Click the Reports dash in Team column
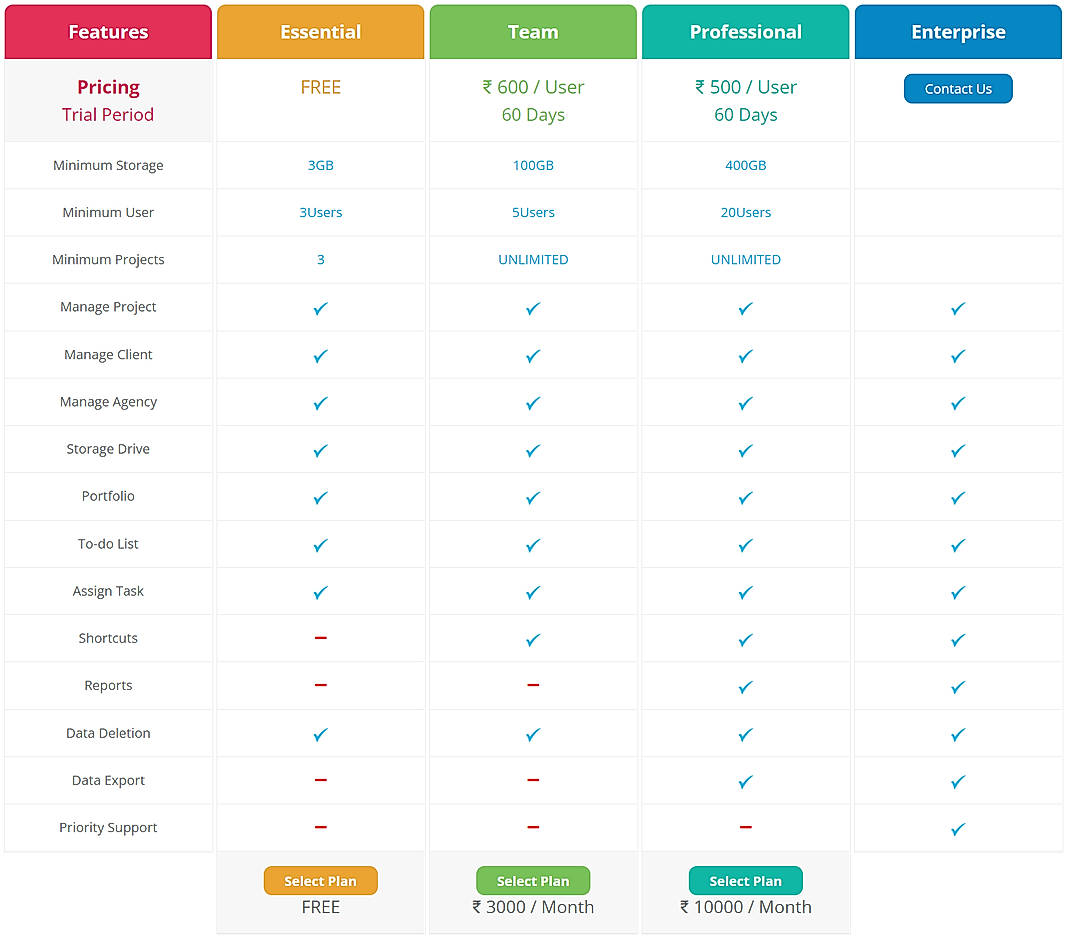Viewport: 1070px width, 941px height. click(533, 686)
